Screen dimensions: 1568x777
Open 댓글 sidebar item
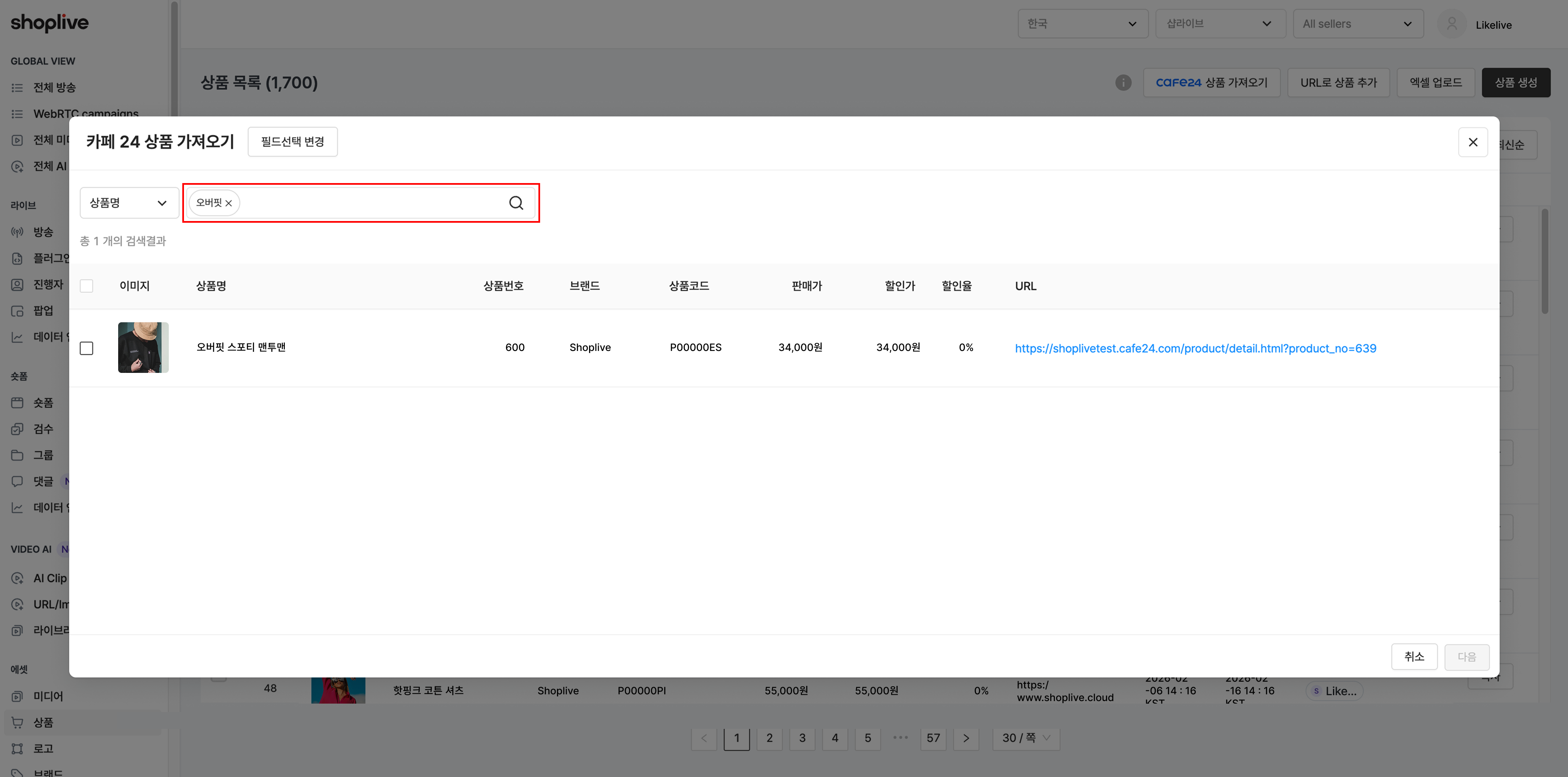click(43, 481)
